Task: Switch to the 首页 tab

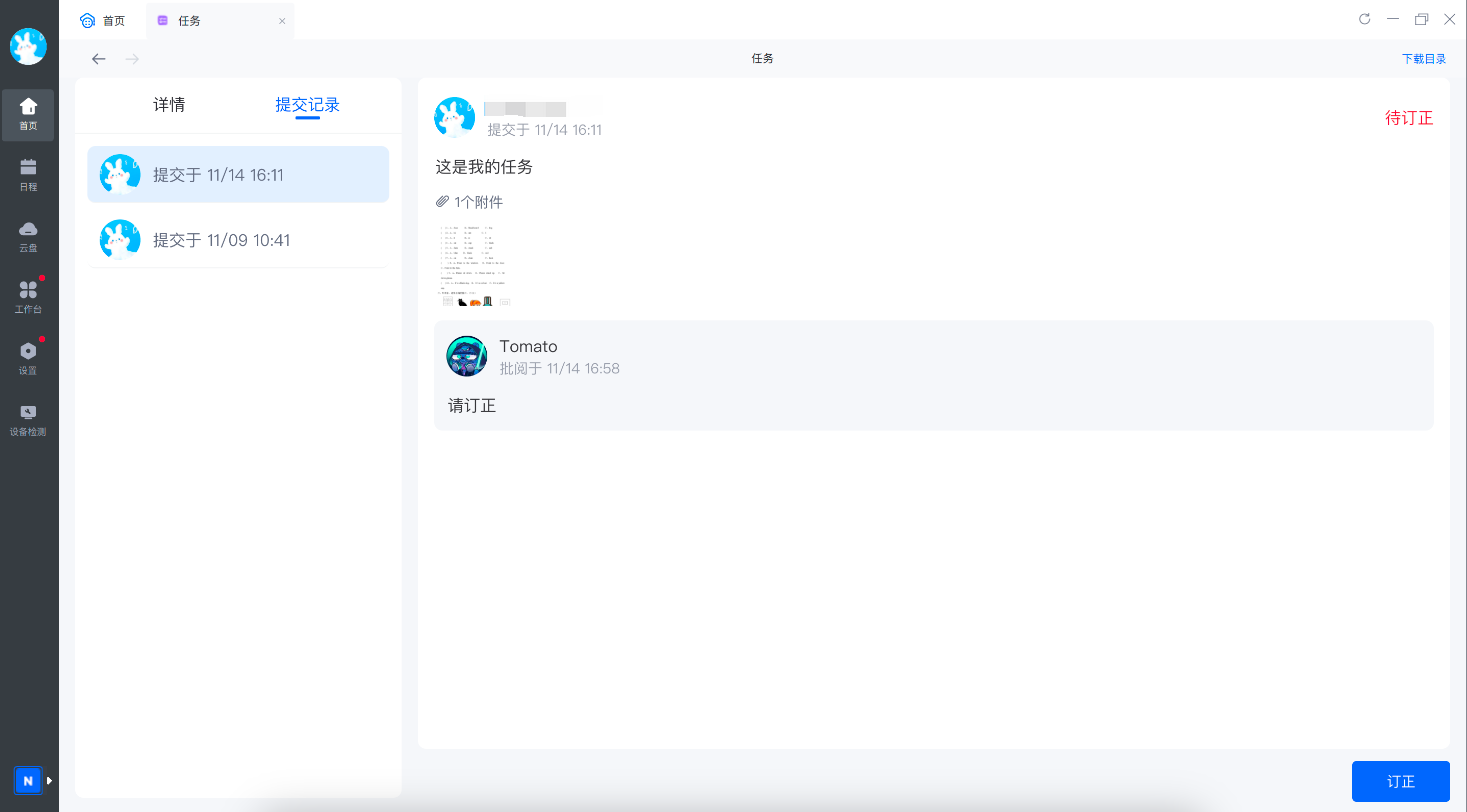Action: [103, 20]
